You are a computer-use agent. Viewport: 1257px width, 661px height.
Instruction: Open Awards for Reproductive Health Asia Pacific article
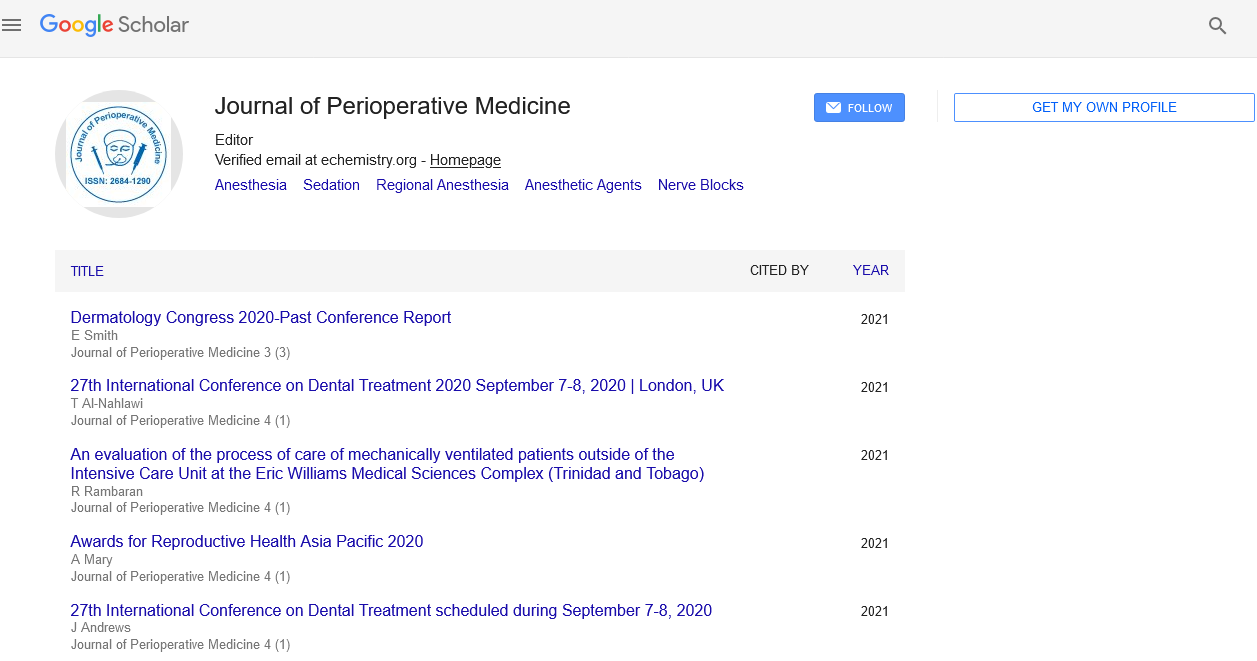(x=246, y=541)
